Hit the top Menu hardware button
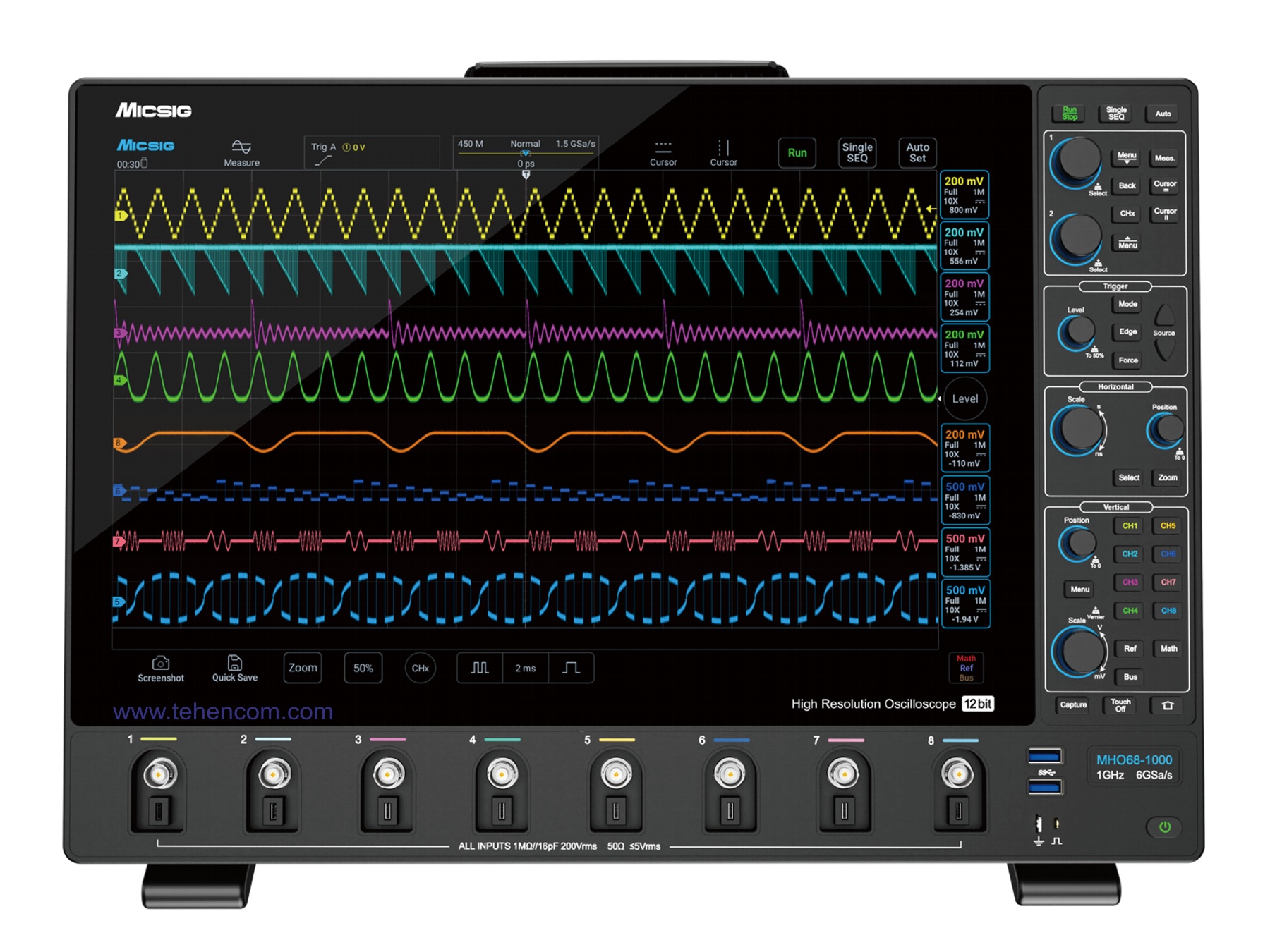Viewport: 1270px width, 952px height. point(1127,157)
